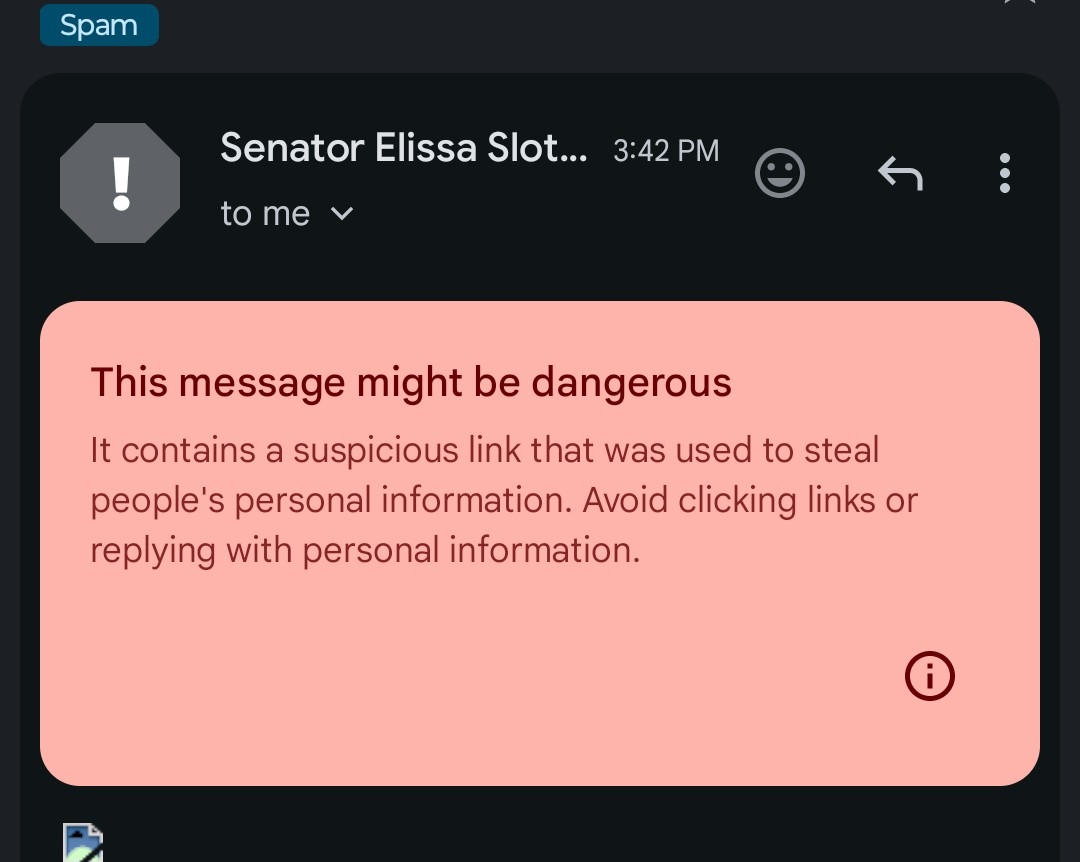Open the three-dot more options menu

1004,174
